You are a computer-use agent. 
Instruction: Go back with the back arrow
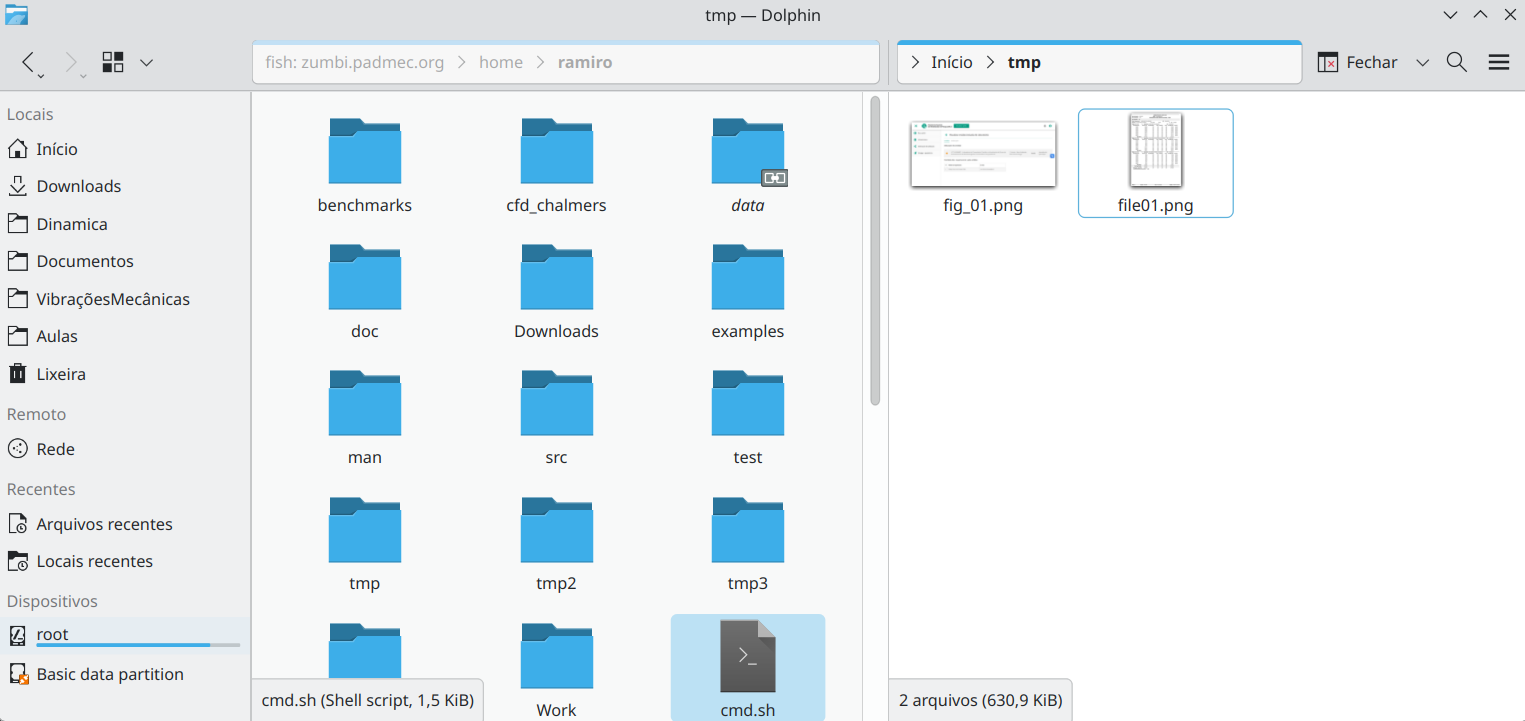pos(30,62)
